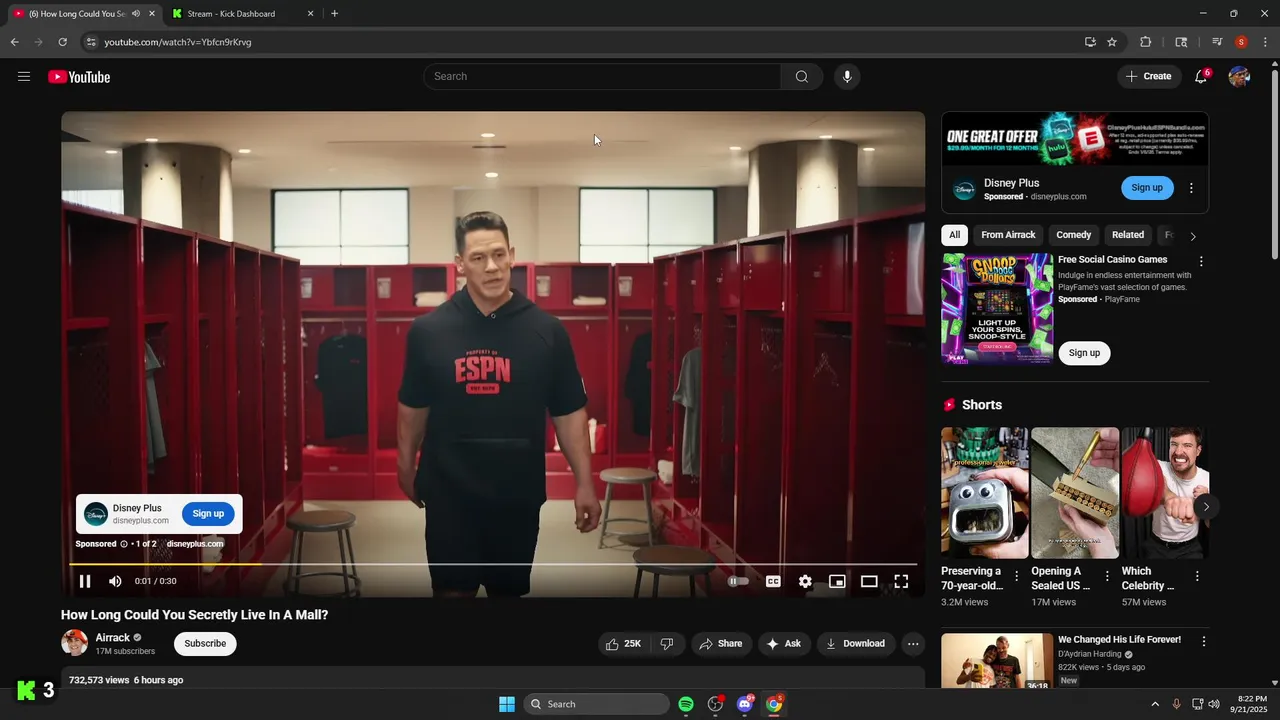Open the account avatar menu
This screenshot has height=720, width=1280.
(x=1239, y=77)
